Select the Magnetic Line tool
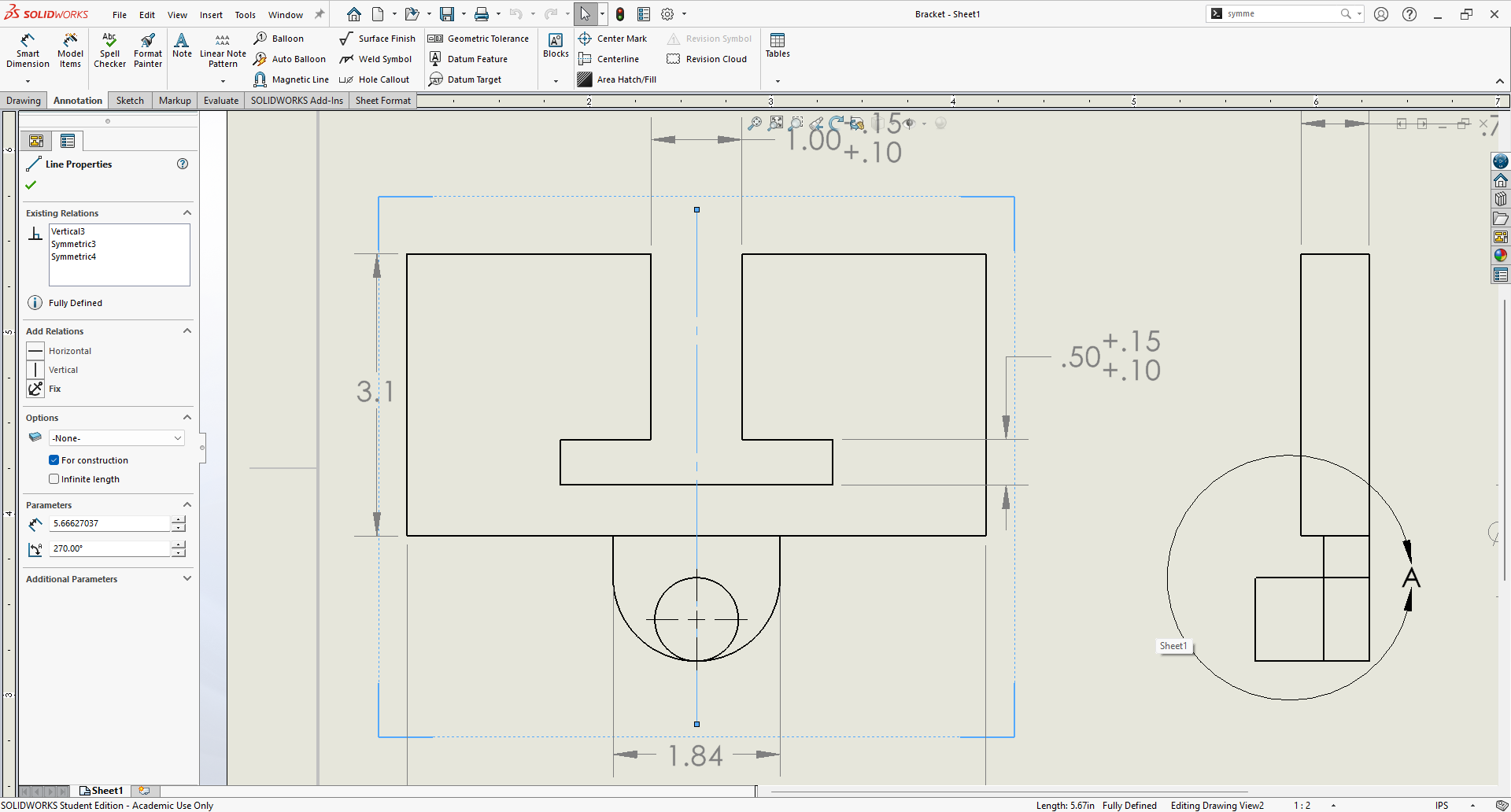This screenshot has width=1511, height=812. 291,79
